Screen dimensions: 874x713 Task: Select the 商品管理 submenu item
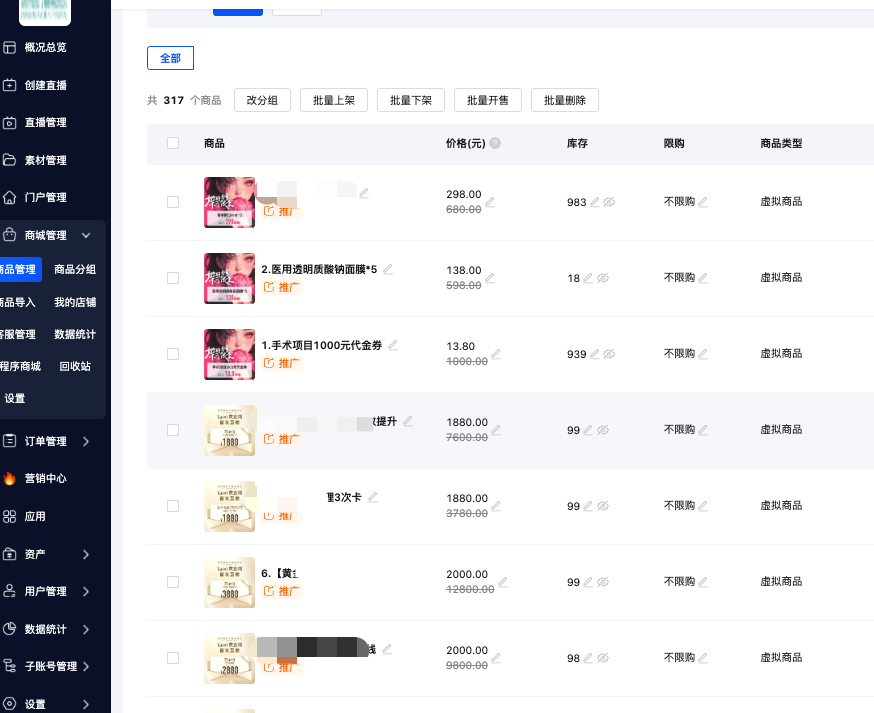pos(20,269)
